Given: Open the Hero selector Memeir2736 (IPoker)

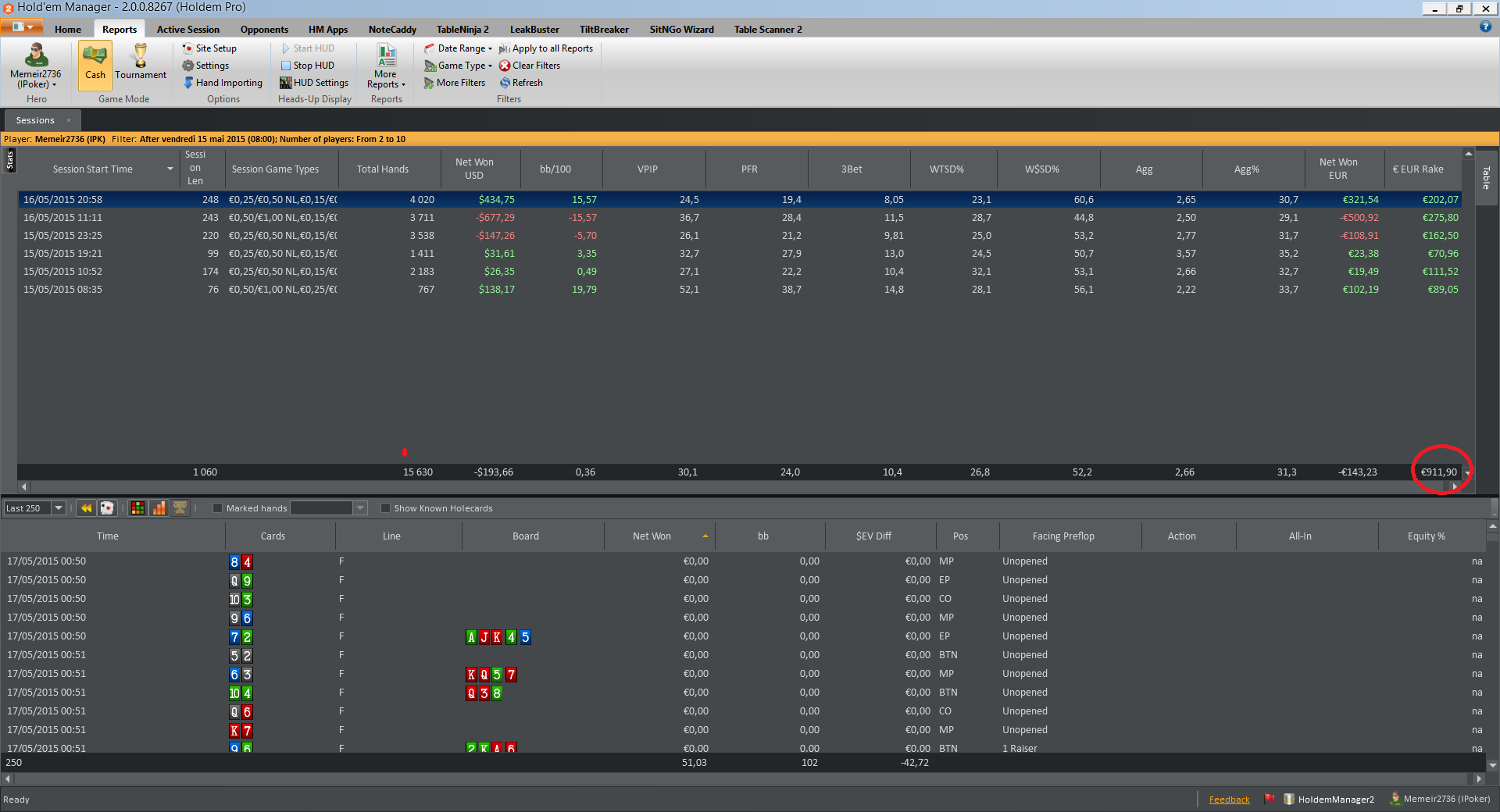Looking at the screenshot, I should click(x=36, y=66).
